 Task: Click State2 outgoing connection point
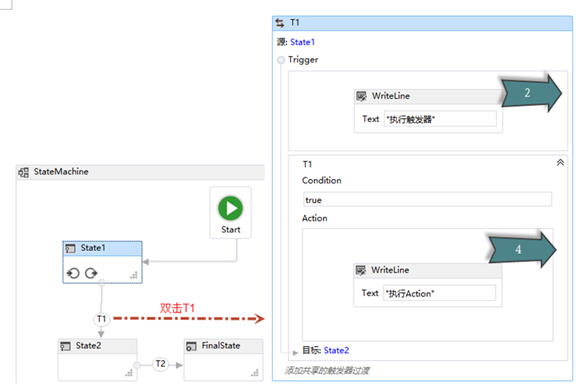(x=137, y=365)
